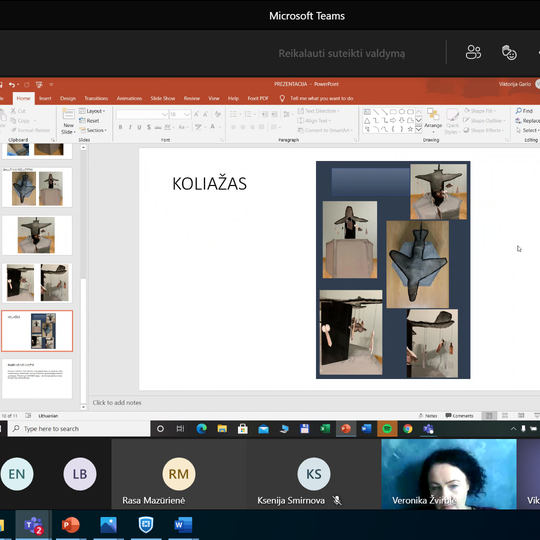540x540 pixels.
Task: Click Increase Font Size icon
Action: coord(196,114)
